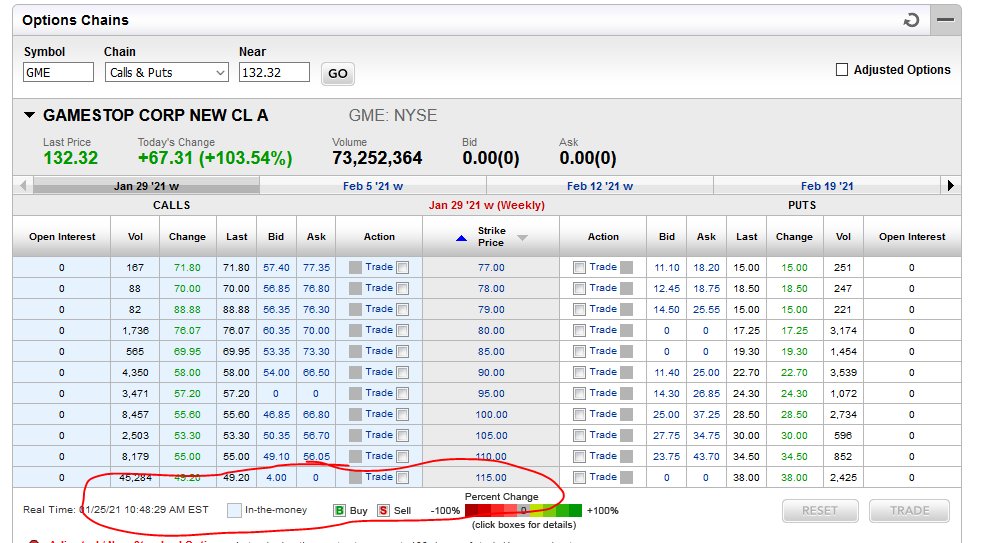Check the call checkbox for strike 105.00
1001x543 pixels.
tap(403, 436)
